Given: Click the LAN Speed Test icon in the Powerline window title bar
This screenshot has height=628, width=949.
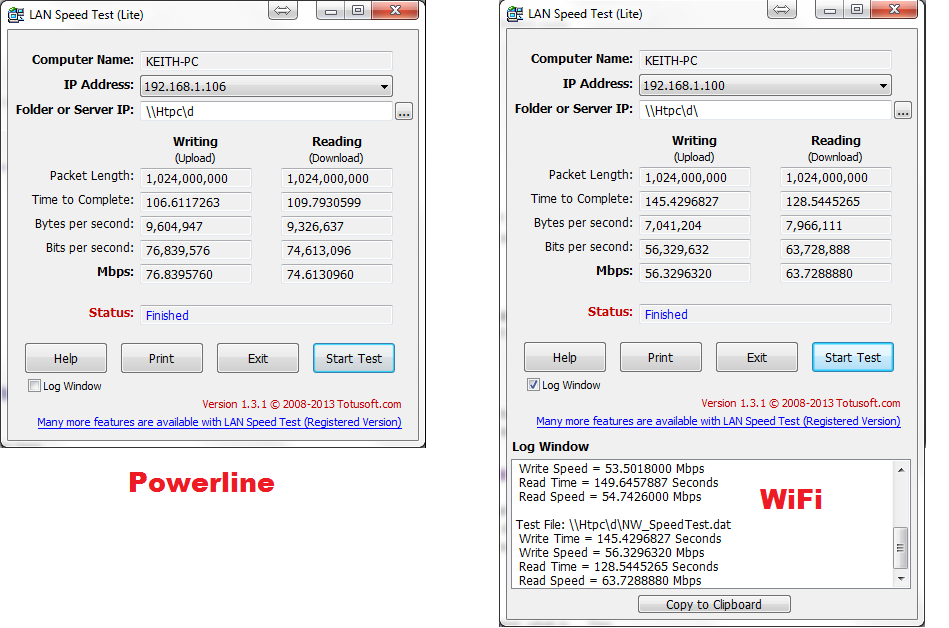Looking at the screenshot, I should [x=17, y=12].
